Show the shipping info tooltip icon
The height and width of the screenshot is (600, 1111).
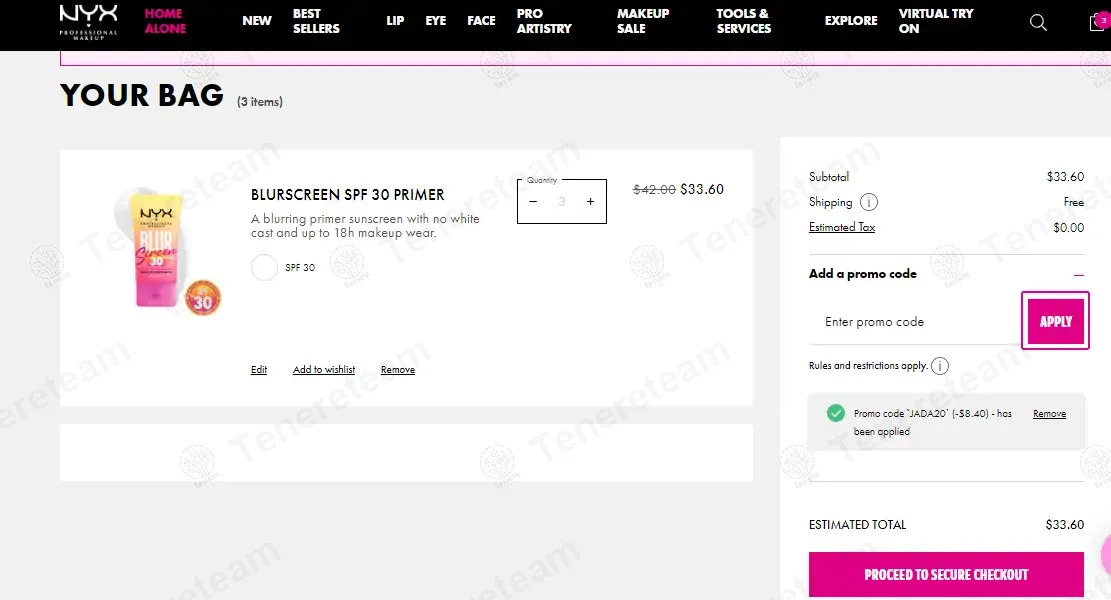(x=869, y=203)
